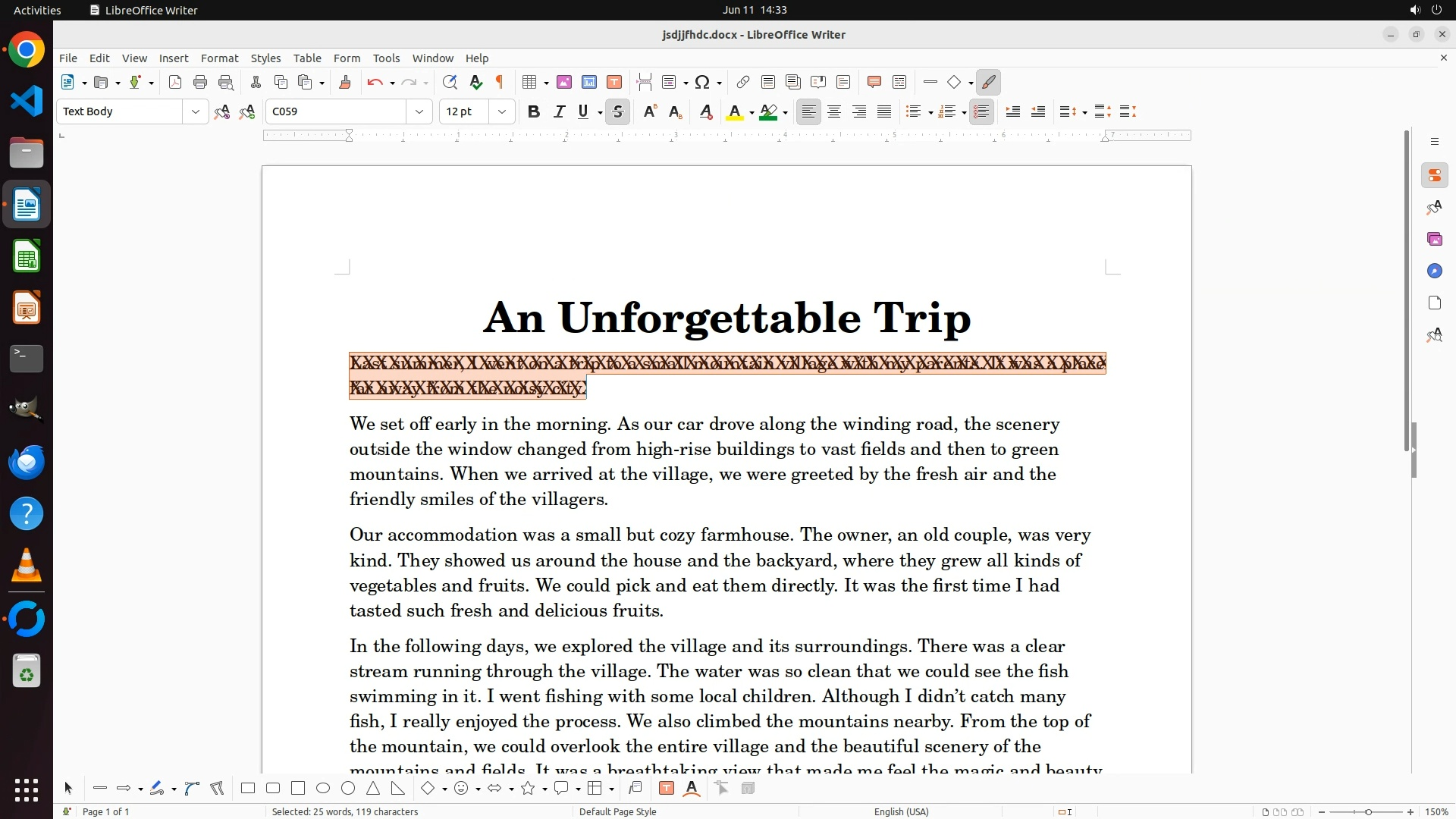The height and width of the screenshot is (819, 1456).
Task: Open the Gallery sidebar panel
Action: [x=1434, y=240]
